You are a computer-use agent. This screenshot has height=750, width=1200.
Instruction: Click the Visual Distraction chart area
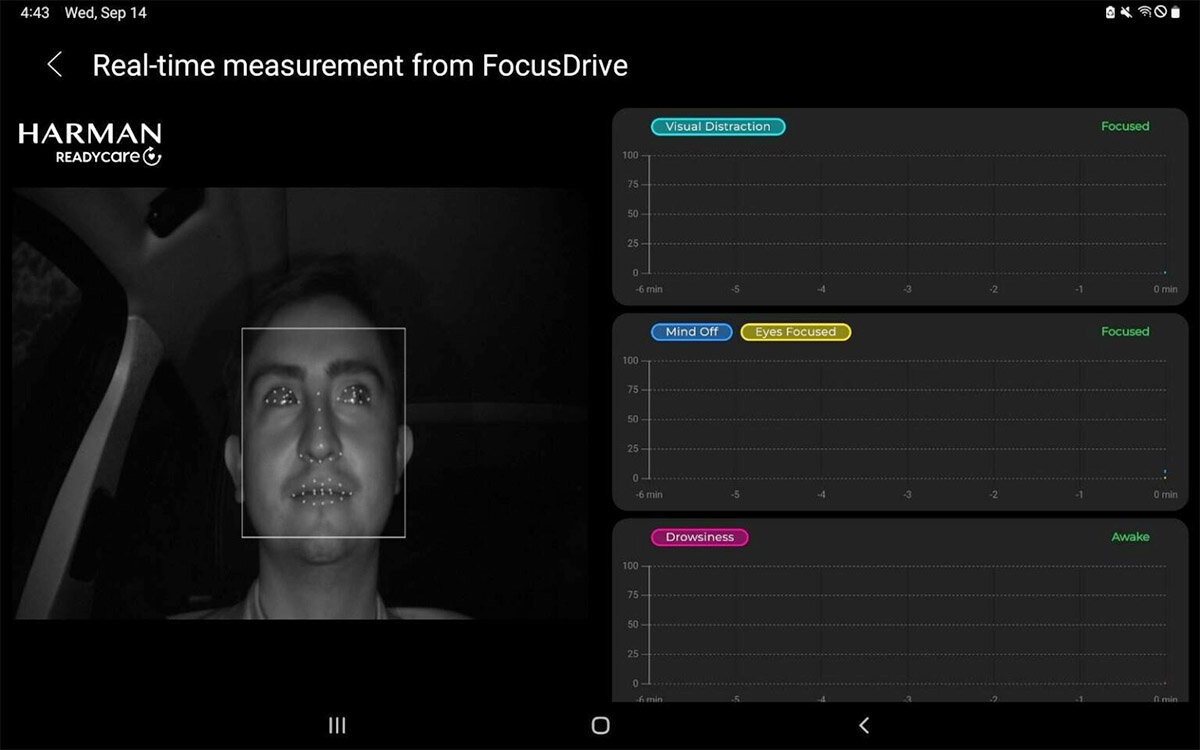907,214
